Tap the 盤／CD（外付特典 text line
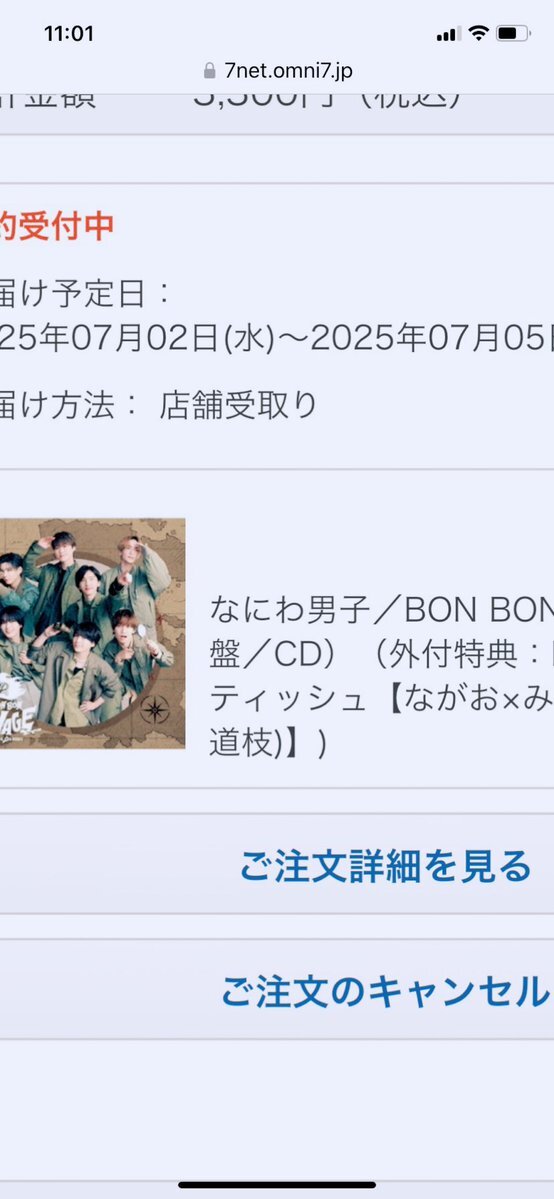The width and height of the screenshot is (554, 1199). (381, 655)
